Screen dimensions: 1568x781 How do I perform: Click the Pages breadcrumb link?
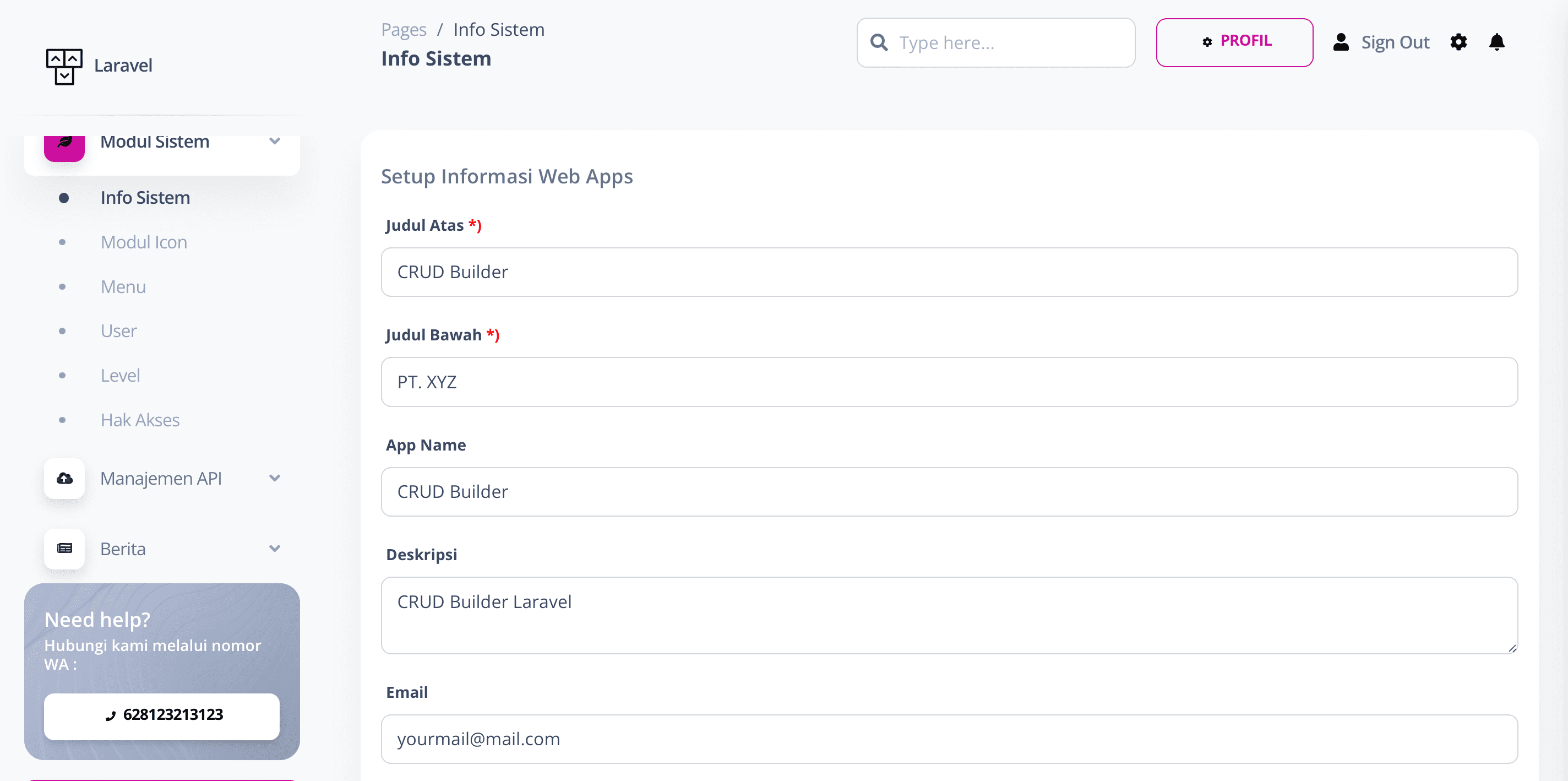click(403, 29)
